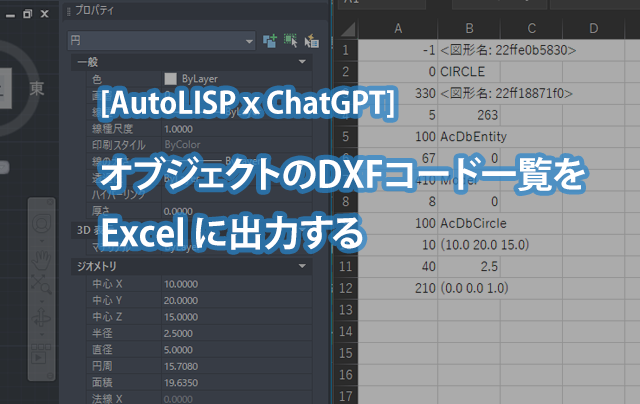Select column A header in Excel

pyautogui.click(x=399, y=27)
